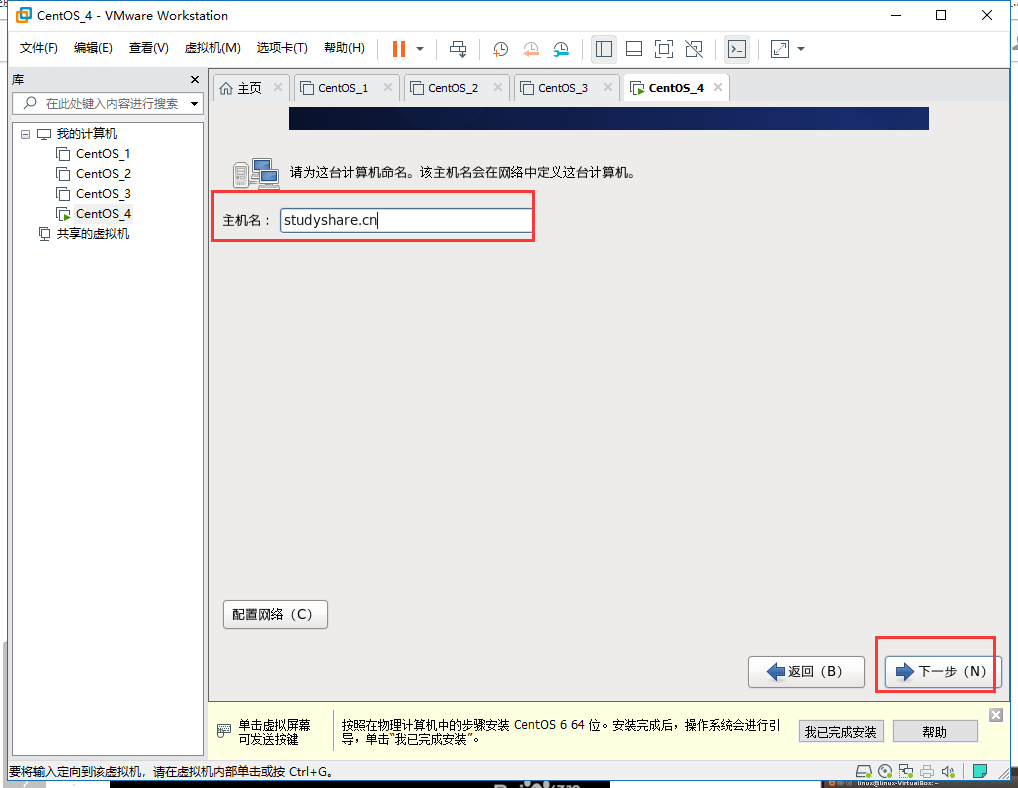1018x788 pixels.
Task: Pause the virtual machine with the pause icon
Action: pos(399,49)
